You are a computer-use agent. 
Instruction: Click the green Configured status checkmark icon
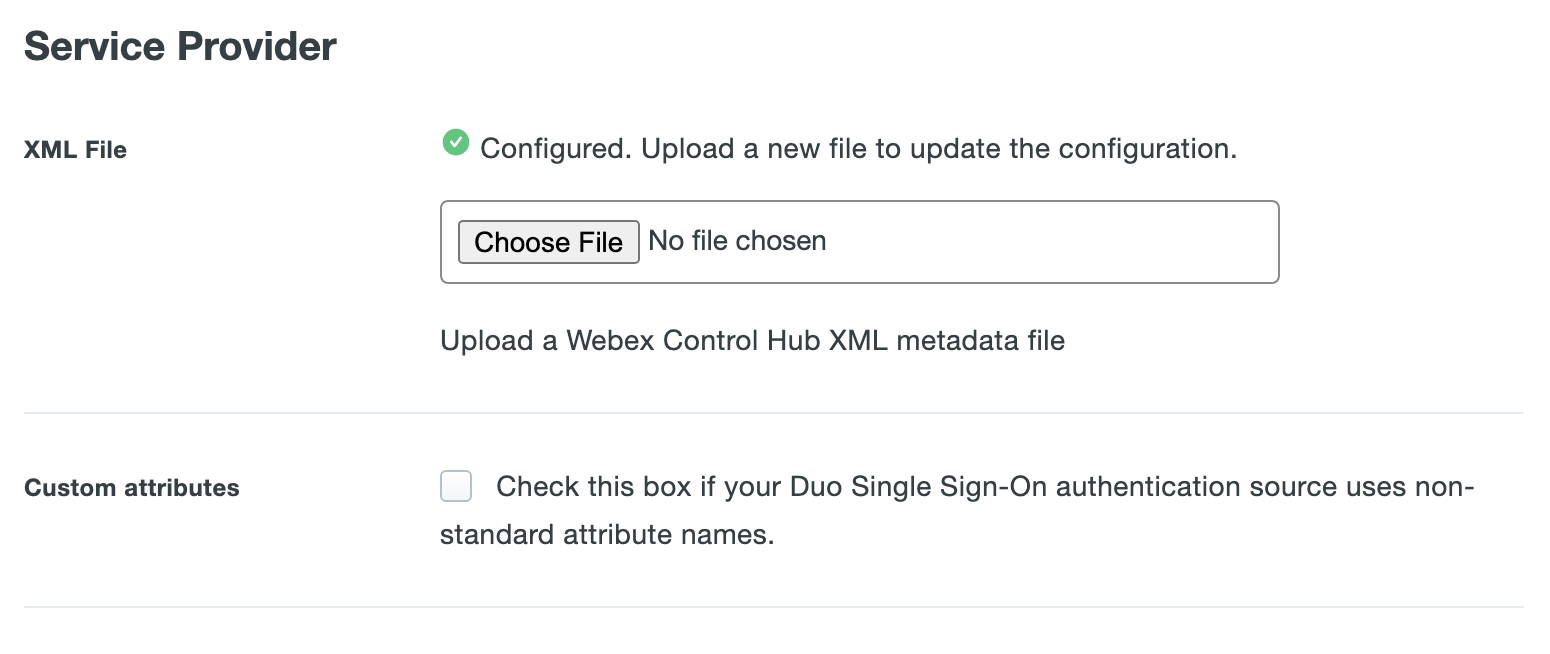455,143
